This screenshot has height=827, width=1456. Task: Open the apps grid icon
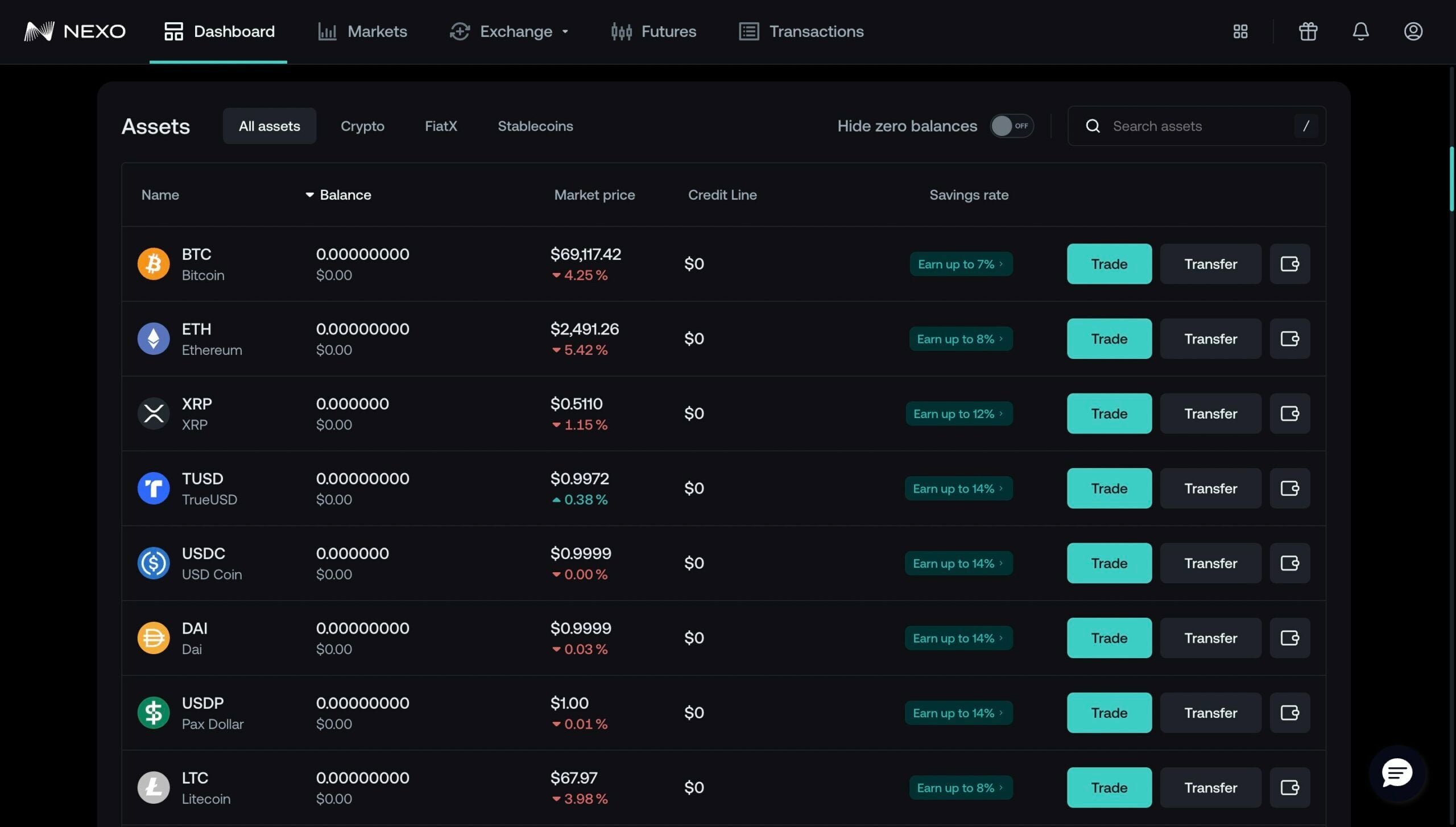coord(1240,32)
